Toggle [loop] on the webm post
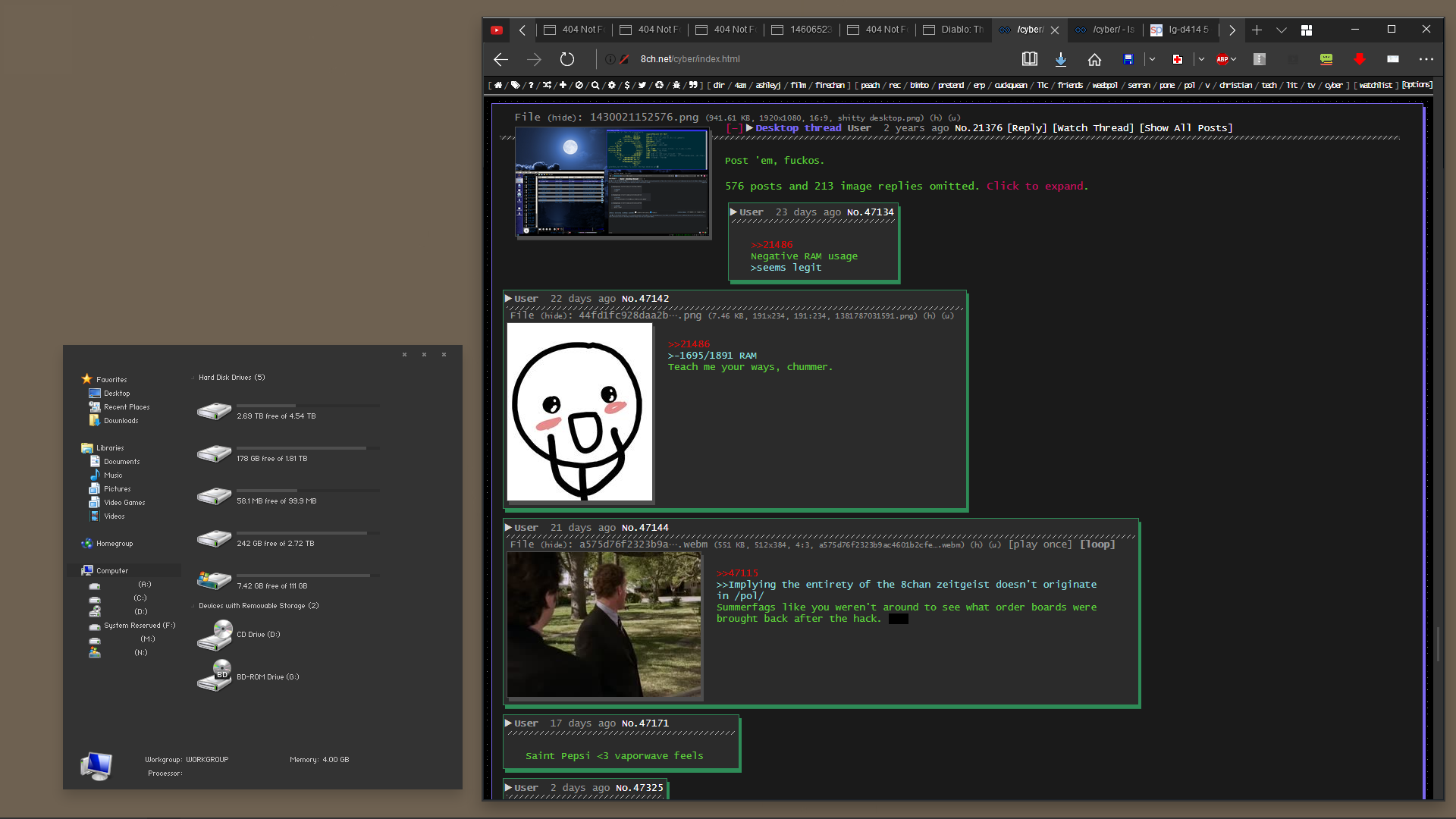The image size is (1456, 819). click(1097, 544)
